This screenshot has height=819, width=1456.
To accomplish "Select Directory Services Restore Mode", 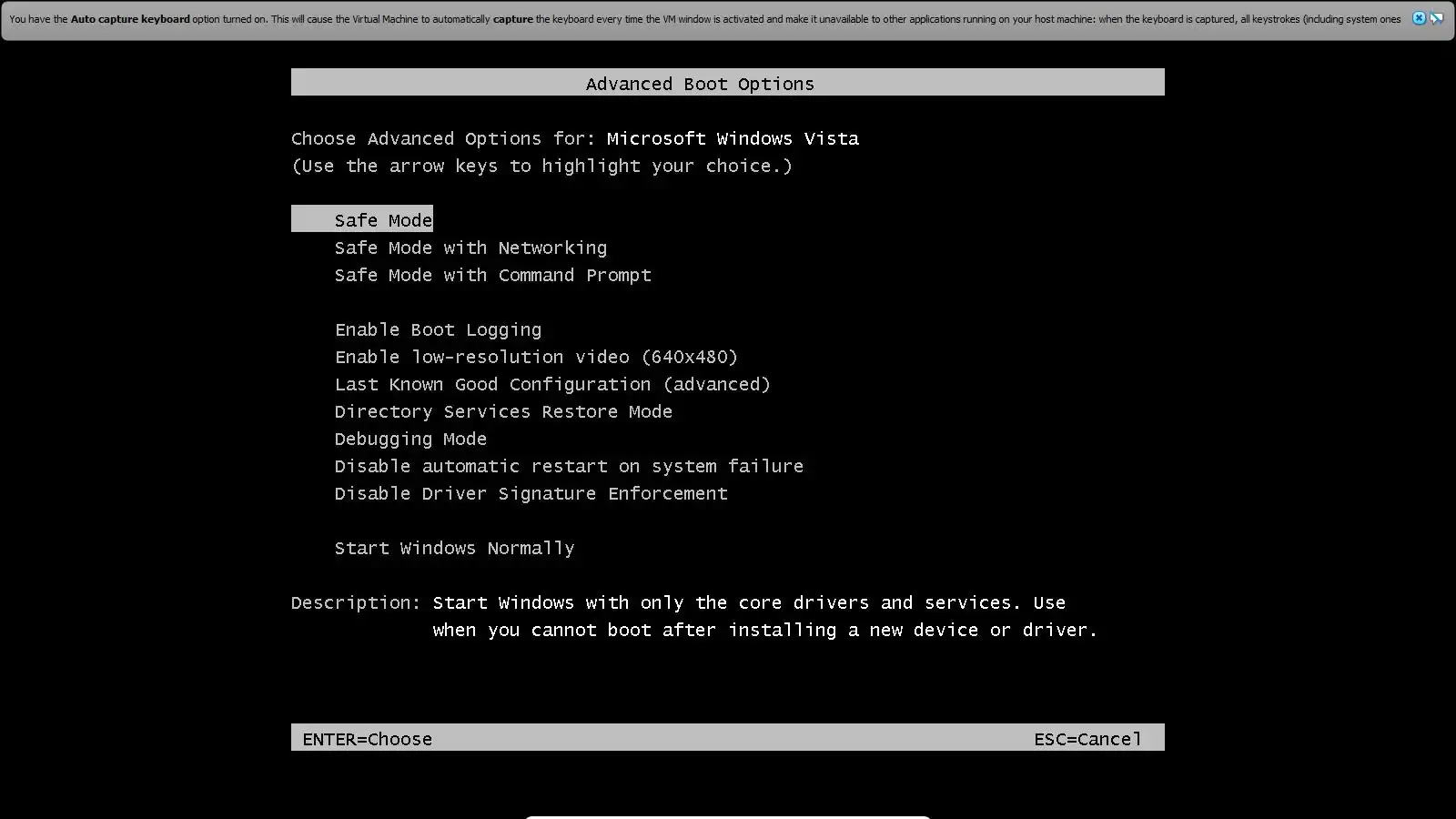I will click(503, 411).
